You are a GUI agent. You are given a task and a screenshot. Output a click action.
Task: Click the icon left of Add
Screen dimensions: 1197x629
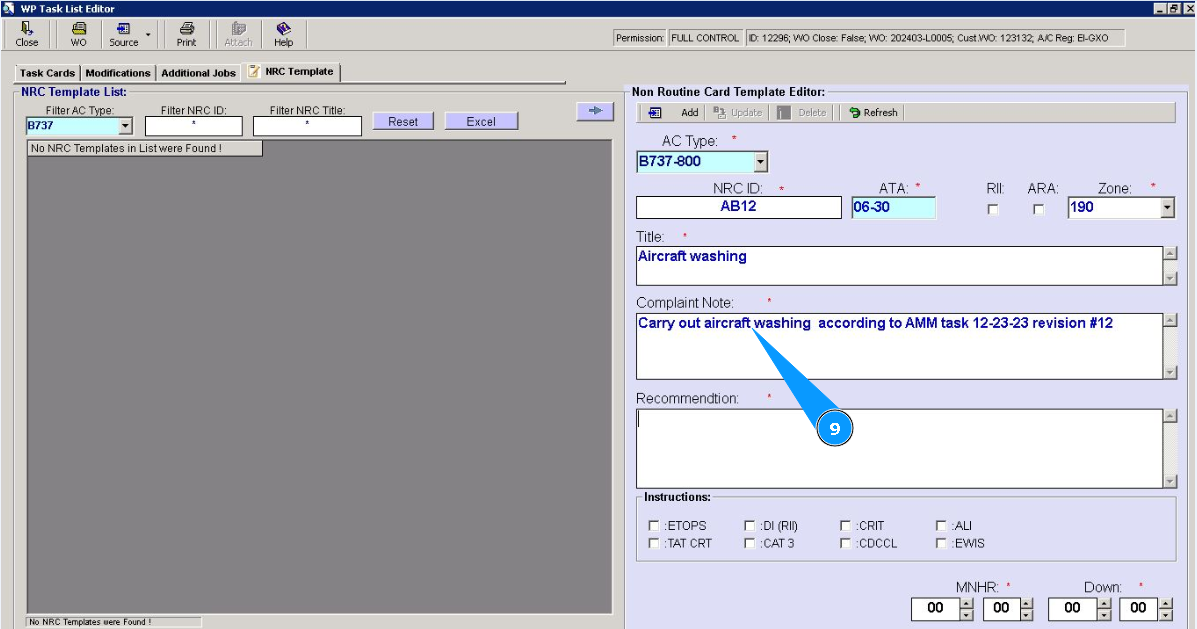(x=655, y=112)
